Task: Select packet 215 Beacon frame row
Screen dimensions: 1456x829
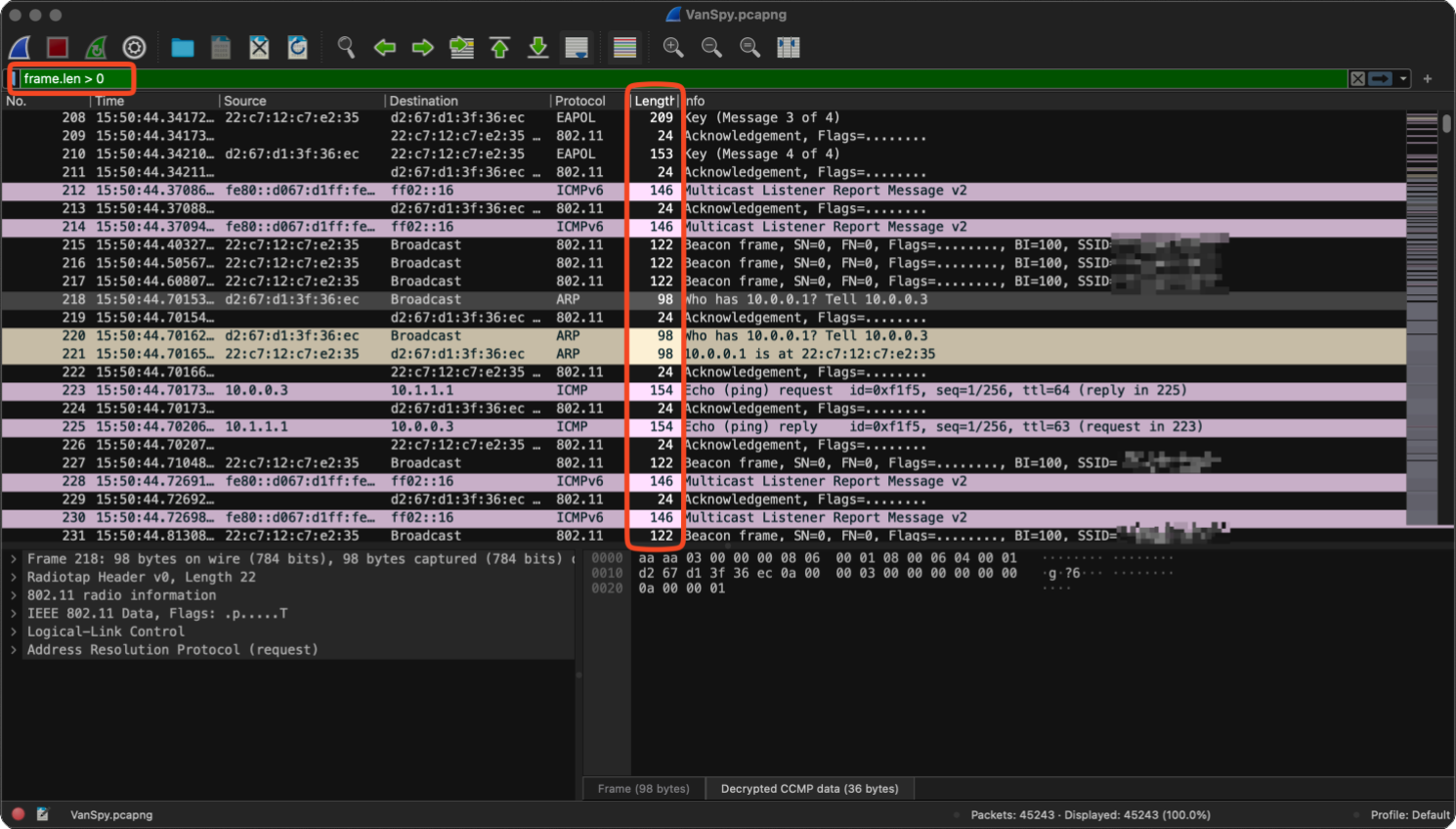Action: point(704,244)
